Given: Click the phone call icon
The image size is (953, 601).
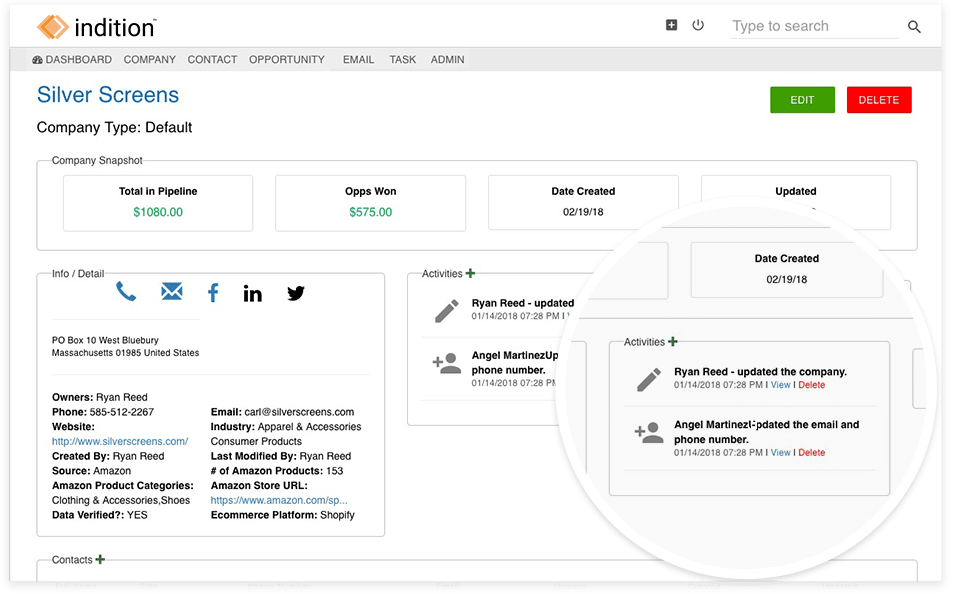Looking at the screenshot, I should point(126,292).
